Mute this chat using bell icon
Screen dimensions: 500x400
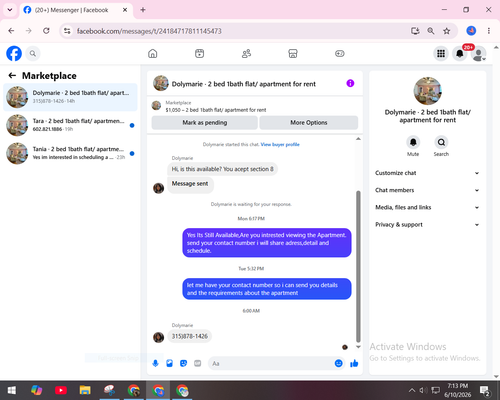tap(413, 142)
